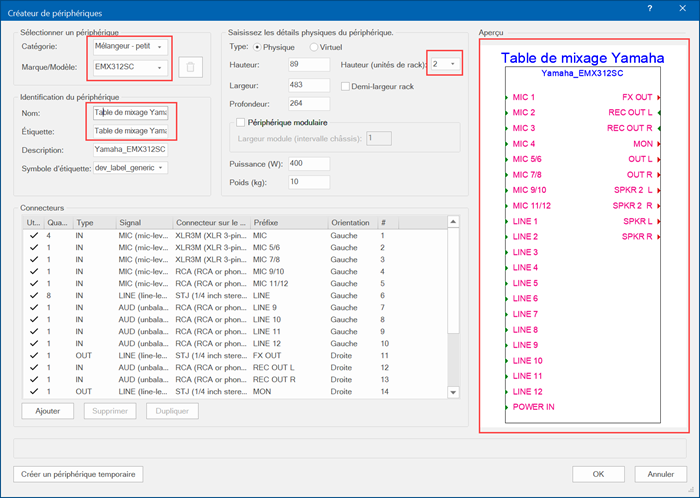Viewport: 700px width, 498px height.
Task: Uncheck the REC OUT L row checkmark
Action: tap(34, 367)
